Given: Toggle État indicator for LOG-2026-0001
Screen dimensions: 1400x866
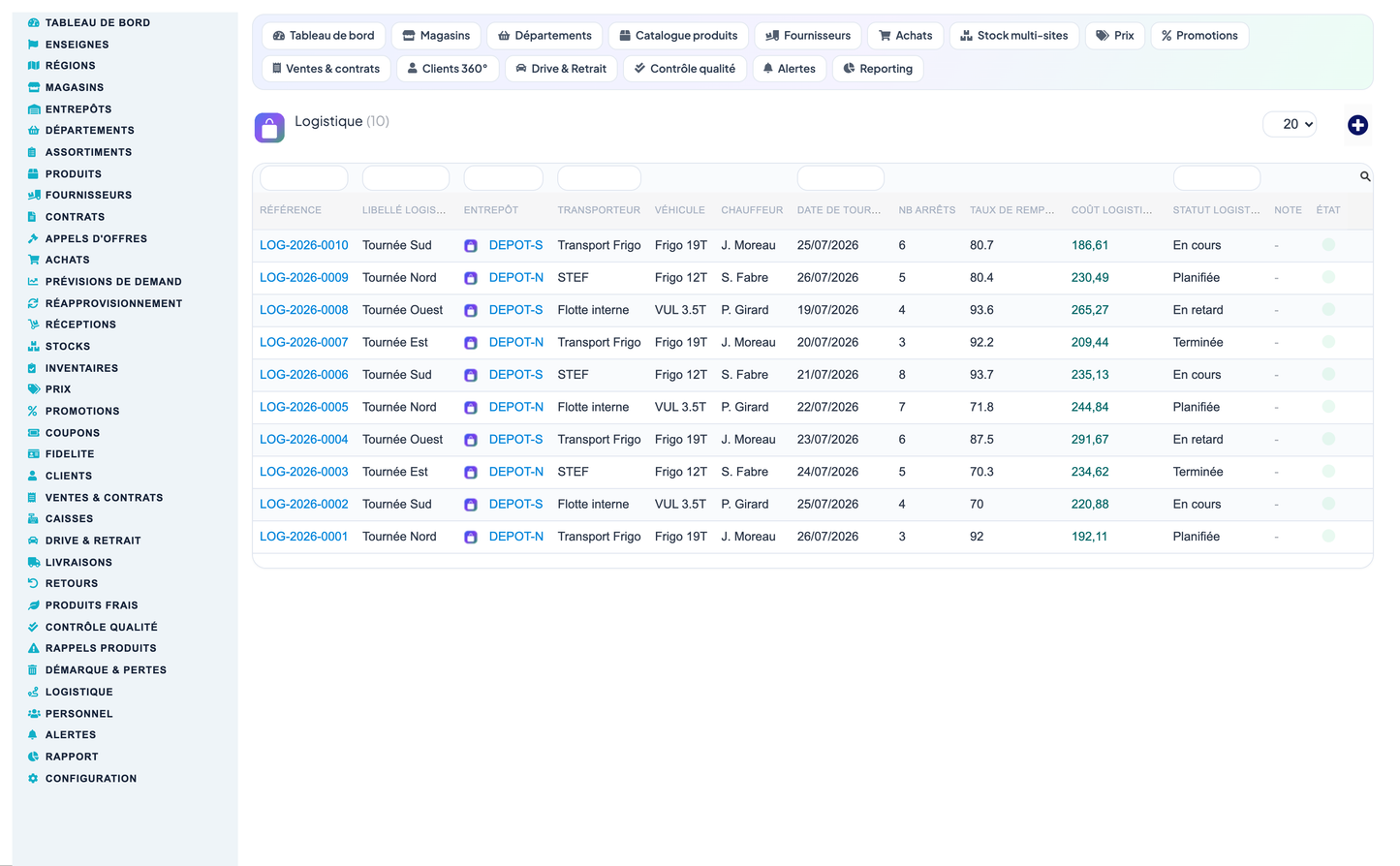Looking at the screenshot, I should (1328, 537).
